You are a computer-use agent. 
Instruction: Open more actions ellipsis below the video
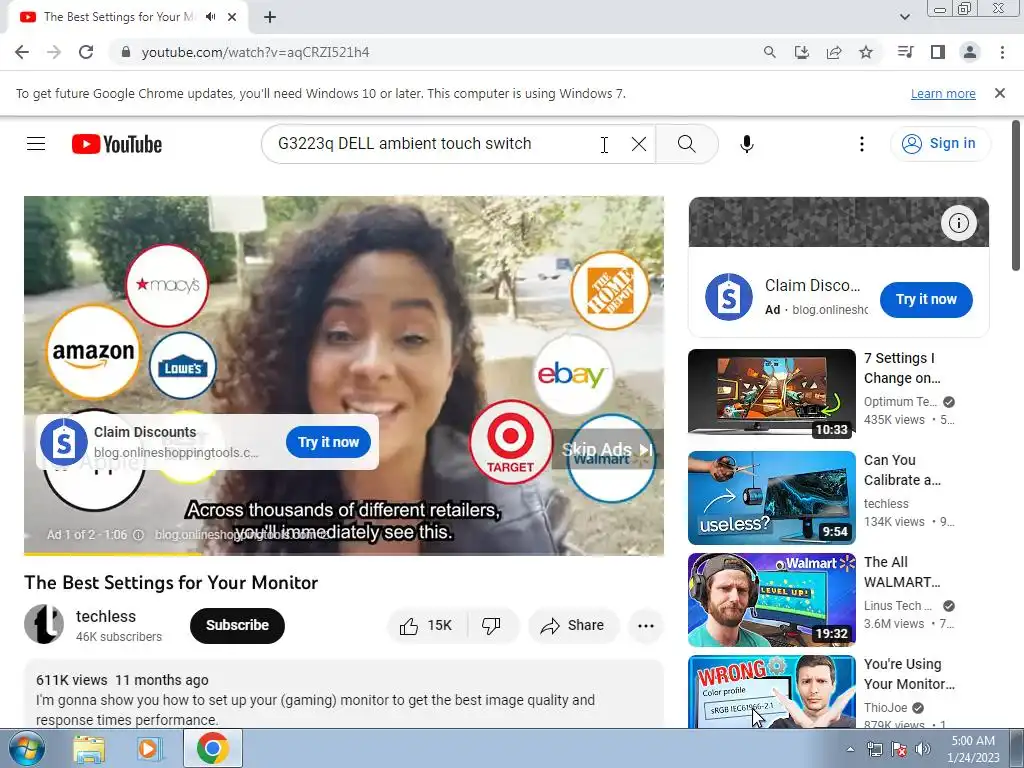click(646, 626)
